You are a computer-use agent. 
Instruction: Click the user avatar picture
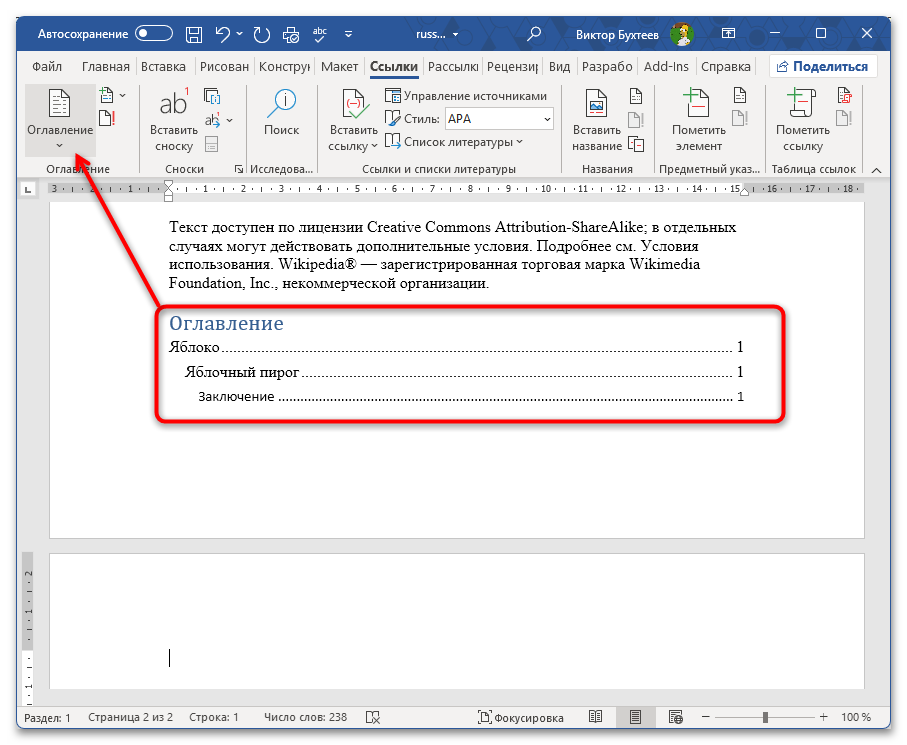(681, 34)
